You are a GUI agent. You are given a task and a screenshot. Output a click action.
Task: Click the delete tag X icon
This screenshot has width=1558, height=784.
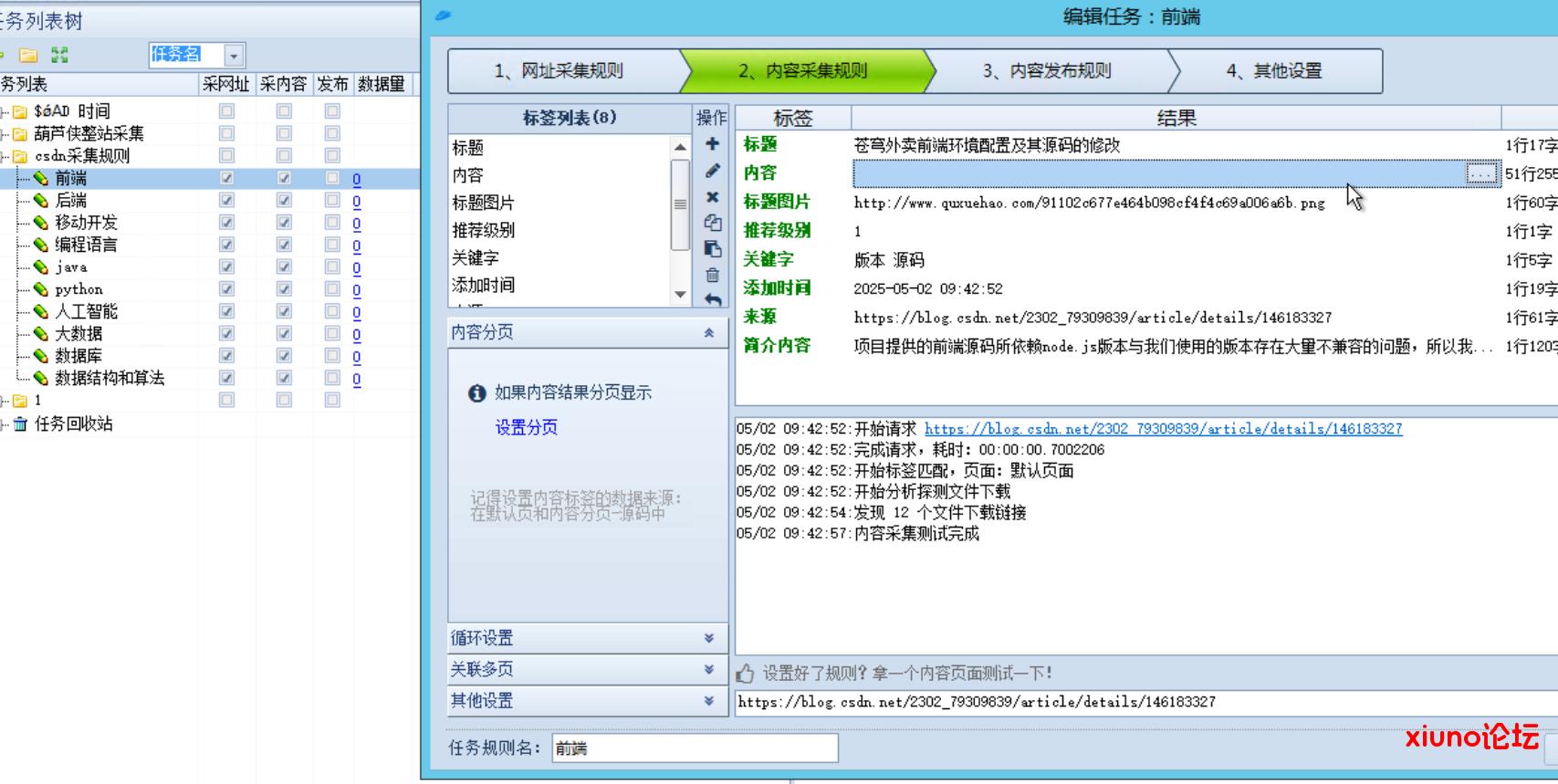(x=712, y=197)
